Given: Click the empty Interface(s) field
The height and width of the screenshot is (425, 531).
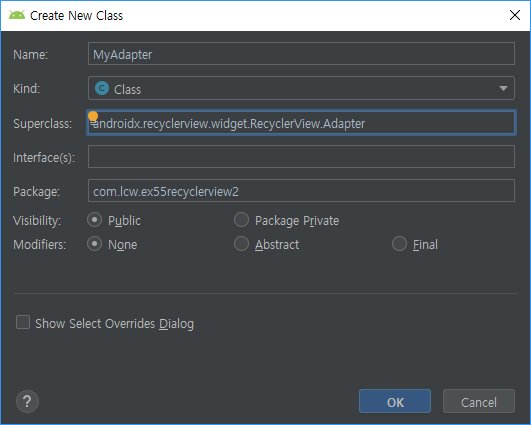Looking at the screenshot, I should 301,156.
